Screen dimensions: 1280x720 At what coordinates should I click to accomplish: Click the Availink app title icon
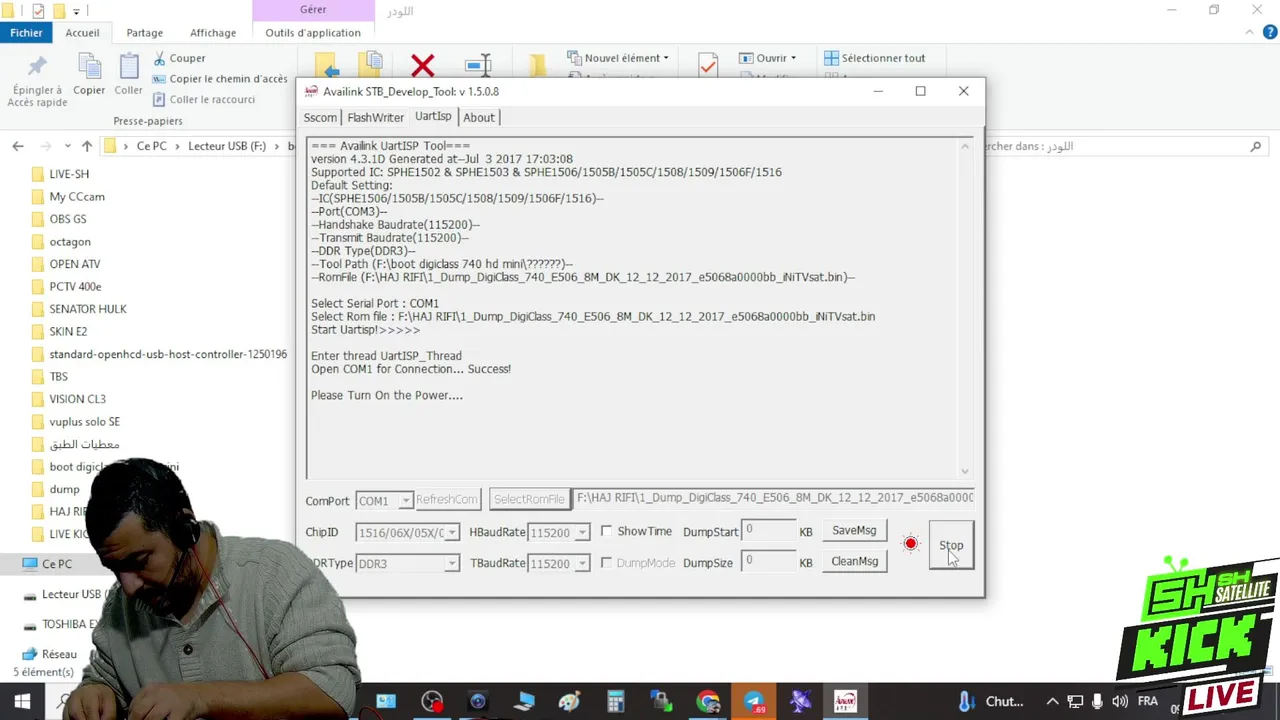click(311, 91)
